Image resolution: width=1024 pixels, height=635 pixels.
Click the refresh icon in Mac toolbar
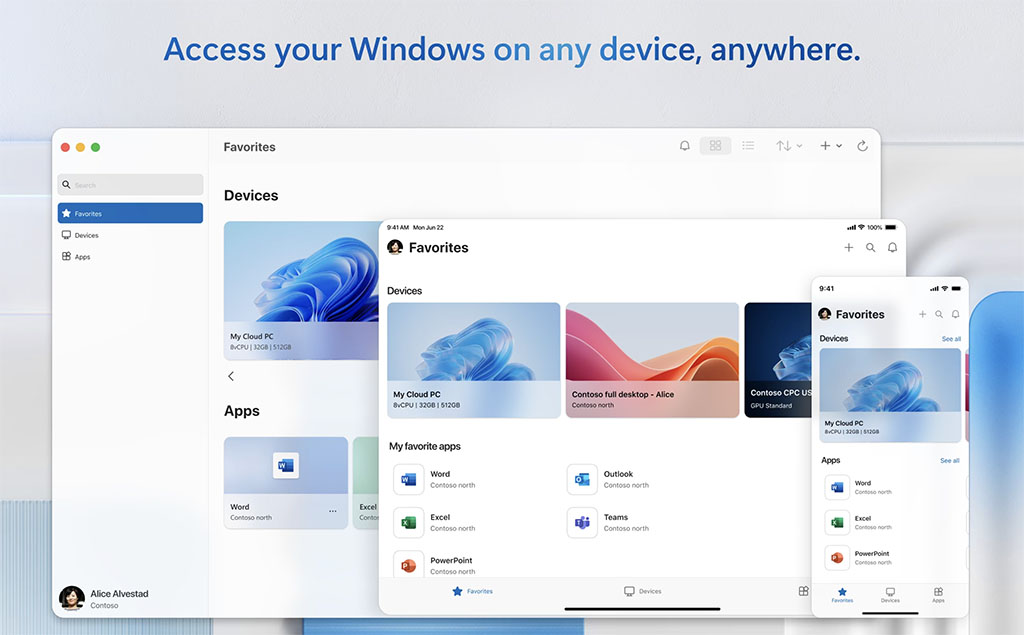pos(862,146)
